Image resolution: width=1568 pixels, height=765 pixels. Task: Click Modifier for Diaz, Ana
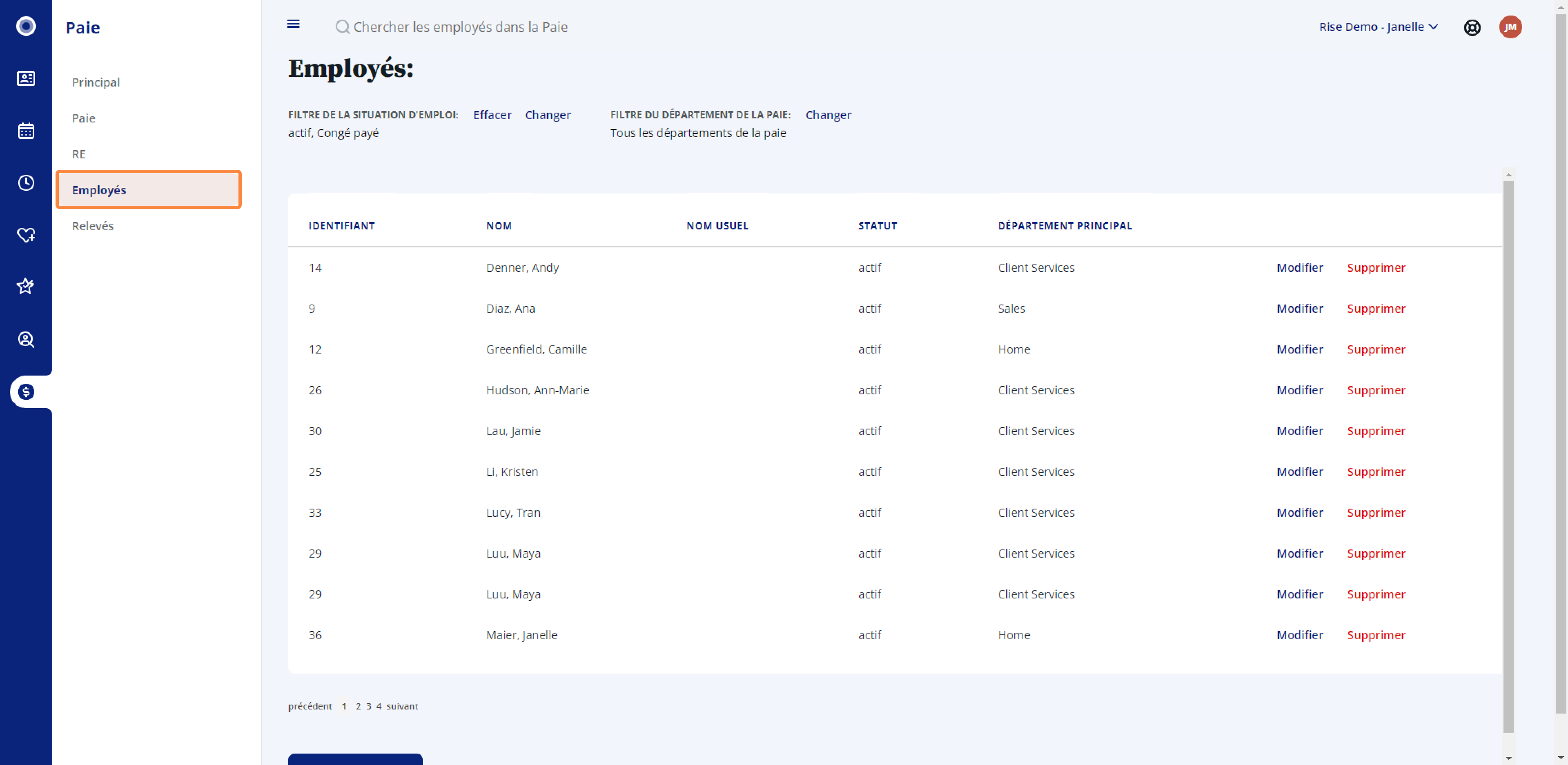(x=1300, y=309)
